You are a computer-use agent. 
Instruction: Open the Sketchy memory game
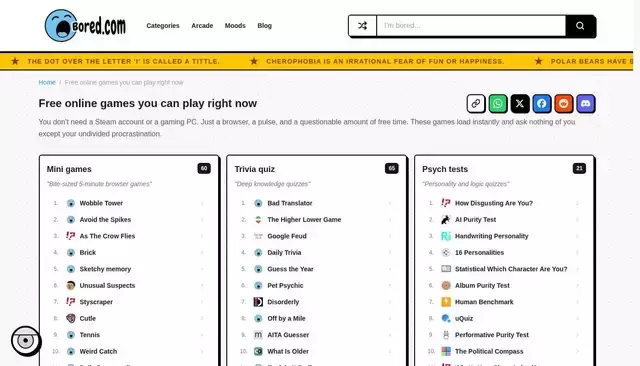[105, 269]
